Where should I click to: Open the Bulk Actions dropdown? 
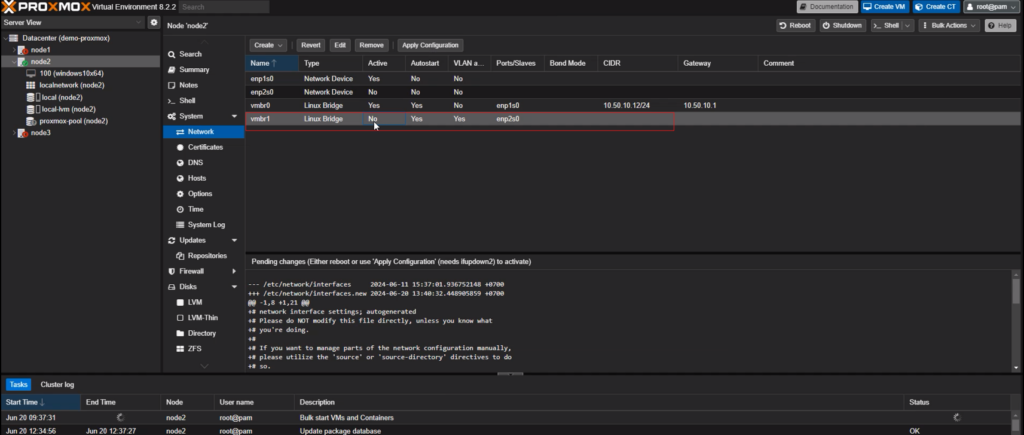pyautogui.click(x=949, y=25)
